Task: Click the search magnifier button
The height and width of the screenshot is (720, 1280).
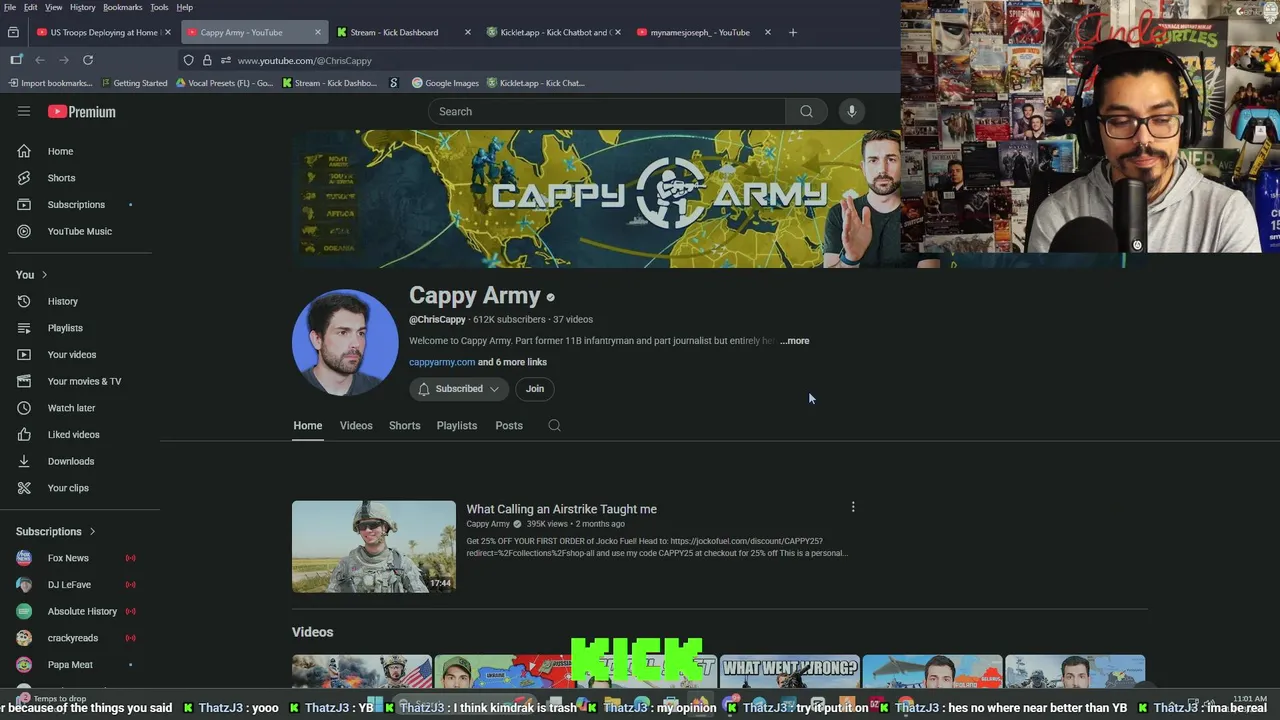Action: tap(806, 111)
